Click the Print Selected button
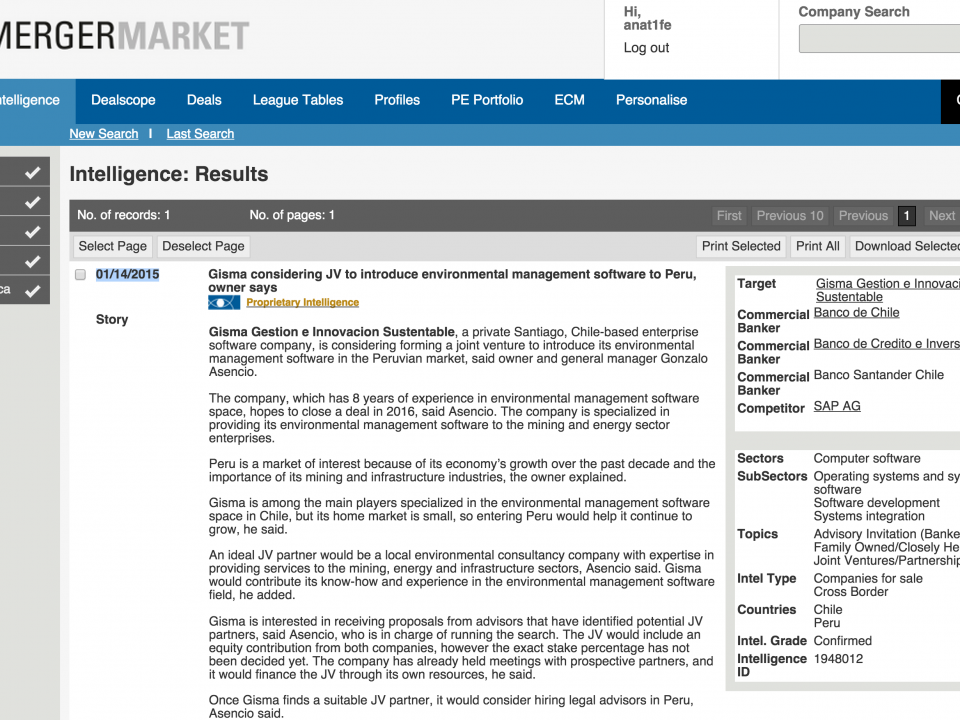This screenshot has height=720, width=960. pos(741,246)
